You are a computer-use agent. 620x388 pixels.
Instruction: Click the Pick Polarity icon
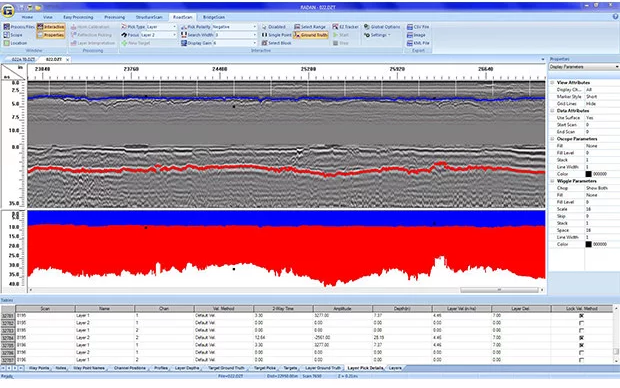184,27
